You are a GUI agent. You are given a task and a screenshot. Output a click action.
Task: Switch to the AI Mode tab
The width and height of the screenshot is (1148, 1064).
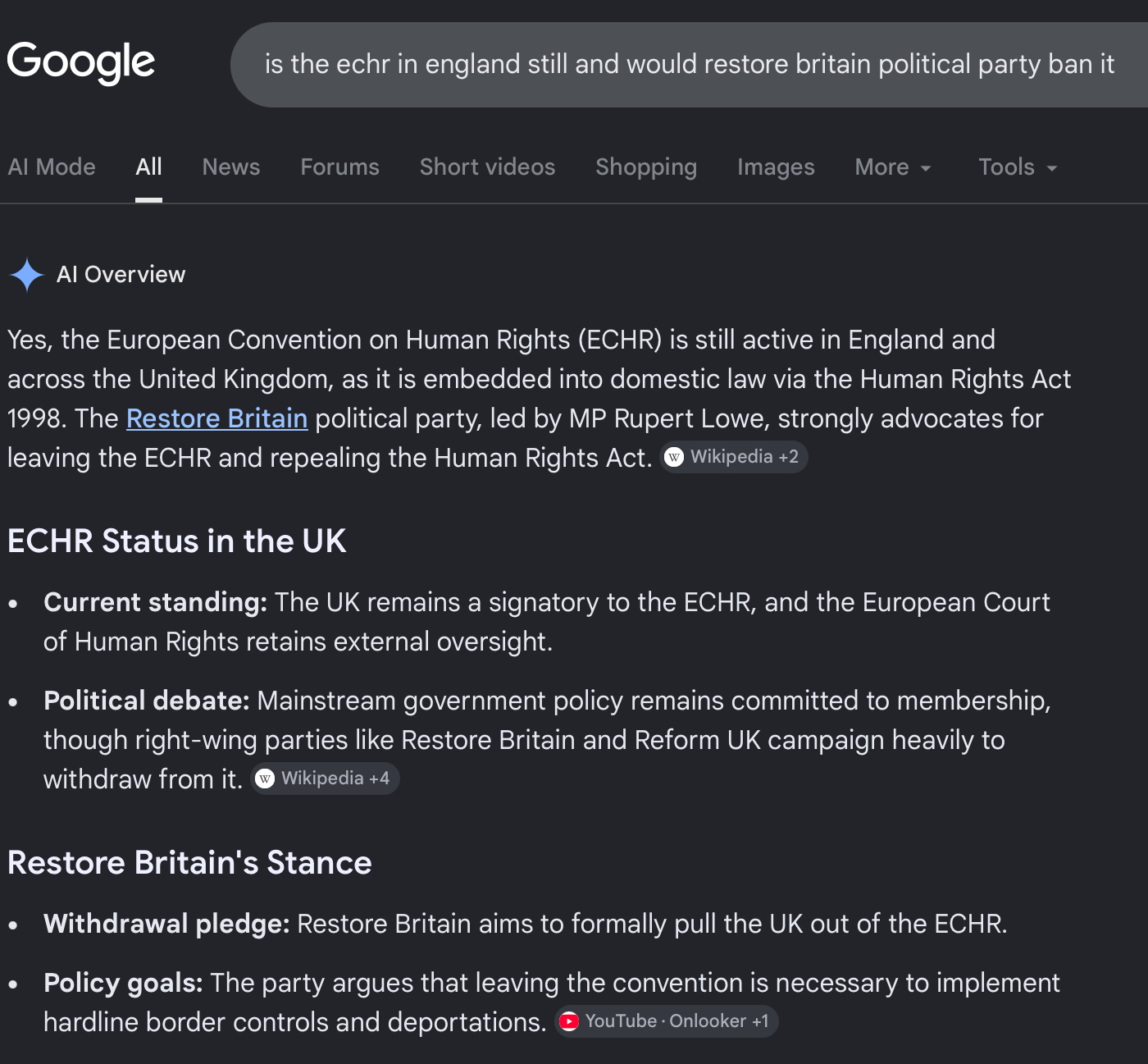coord(52,167)
